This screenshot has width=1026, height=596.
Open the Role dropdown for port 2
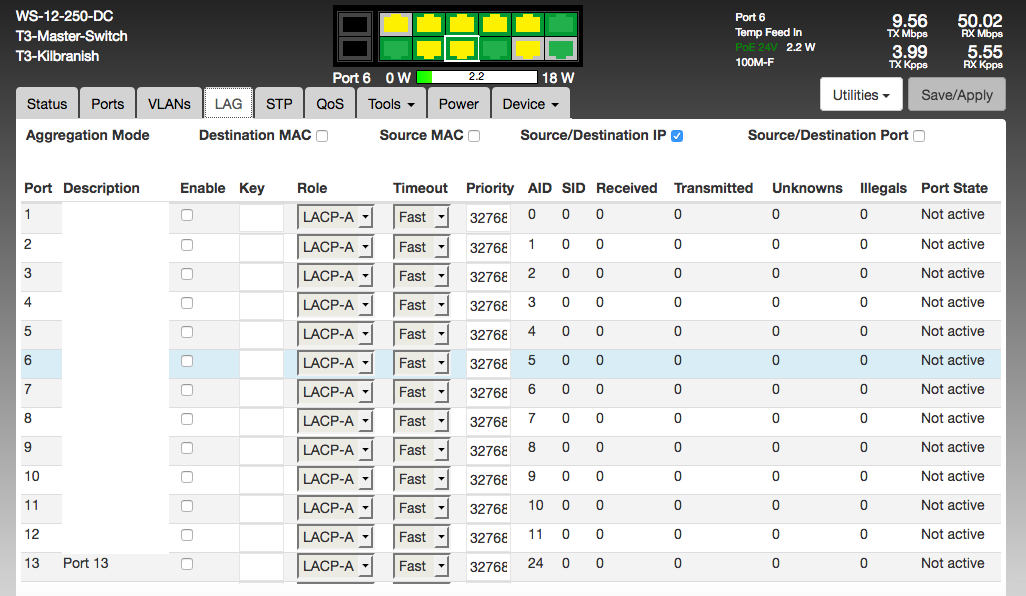(x=335, y=247)
